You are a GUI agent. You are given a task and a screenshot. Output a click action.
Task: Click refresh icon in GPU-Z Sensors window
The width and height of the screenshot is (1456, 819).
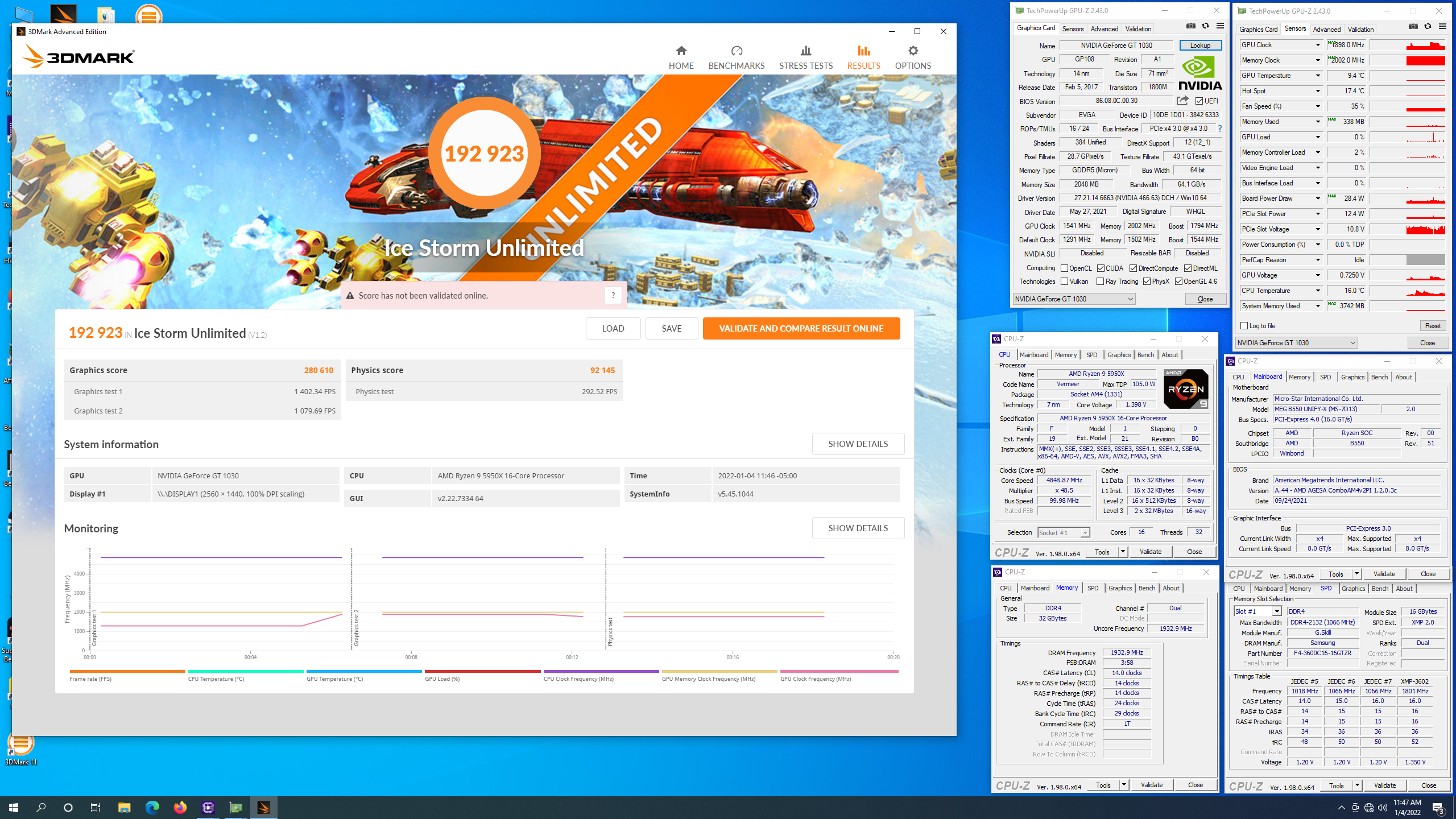1428,26
